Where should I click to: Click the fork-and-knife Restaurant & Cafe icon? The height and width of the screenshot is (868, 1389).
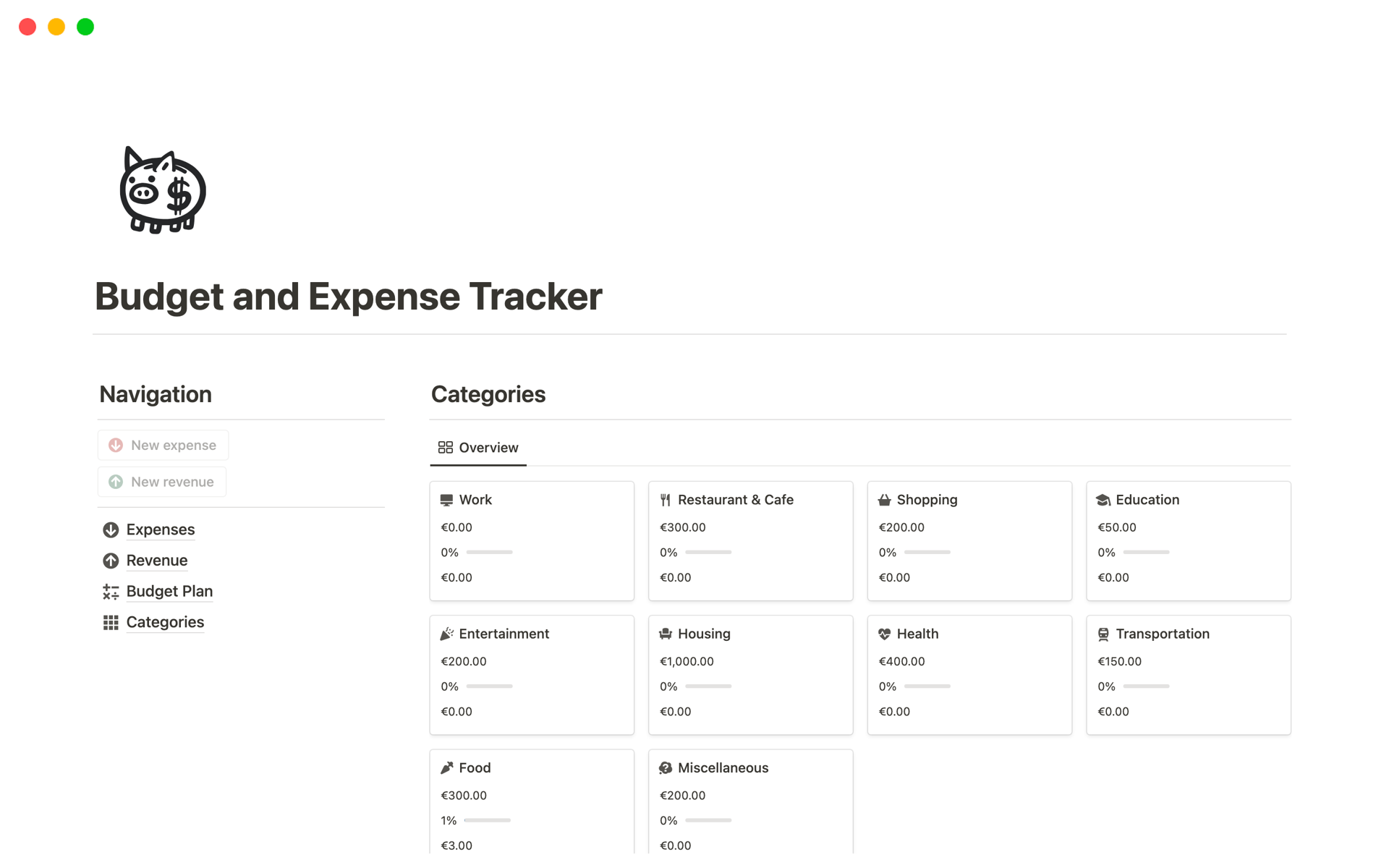coord(666,500)
